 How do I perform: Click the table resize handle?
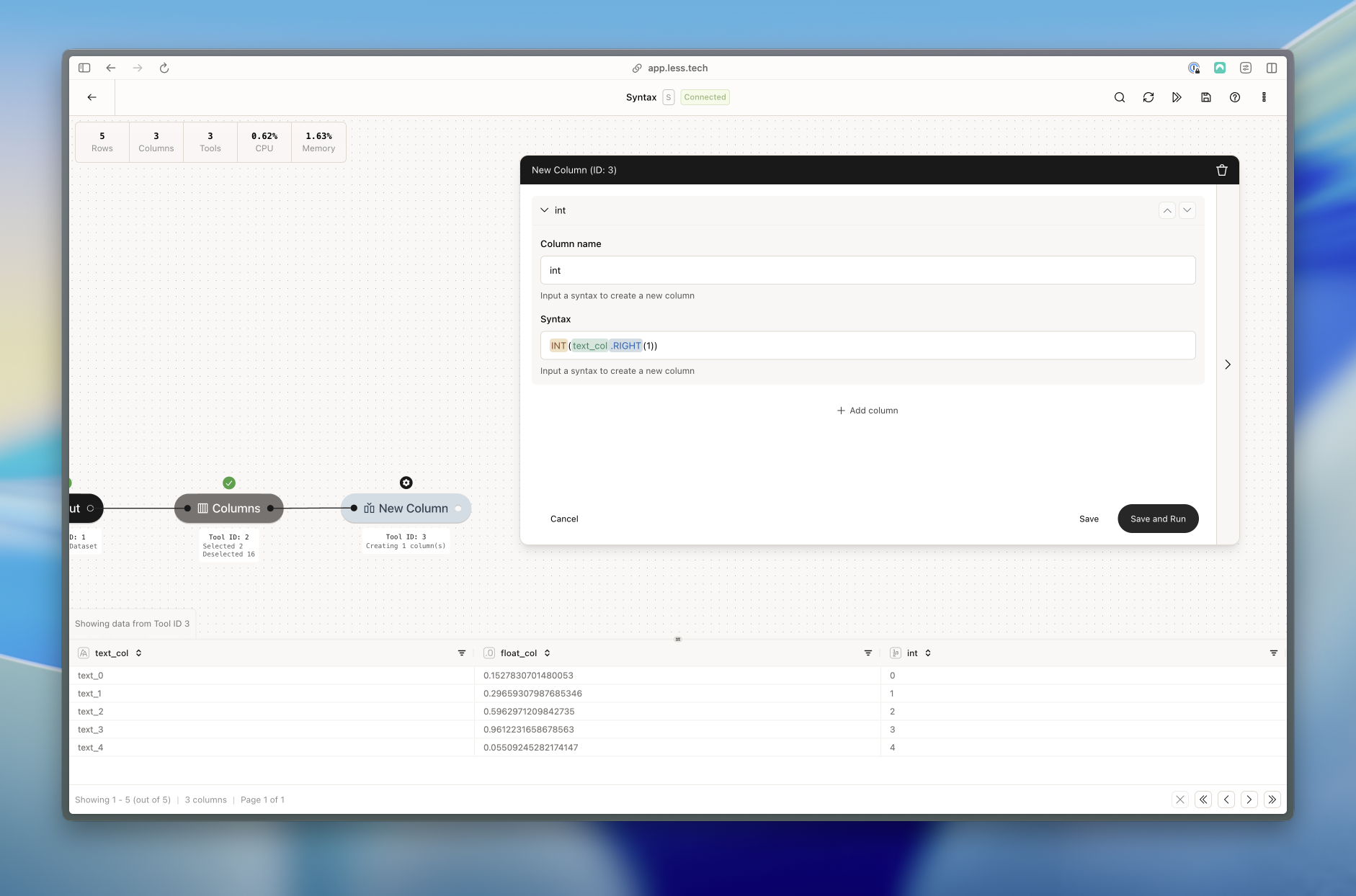click(678, 639)
